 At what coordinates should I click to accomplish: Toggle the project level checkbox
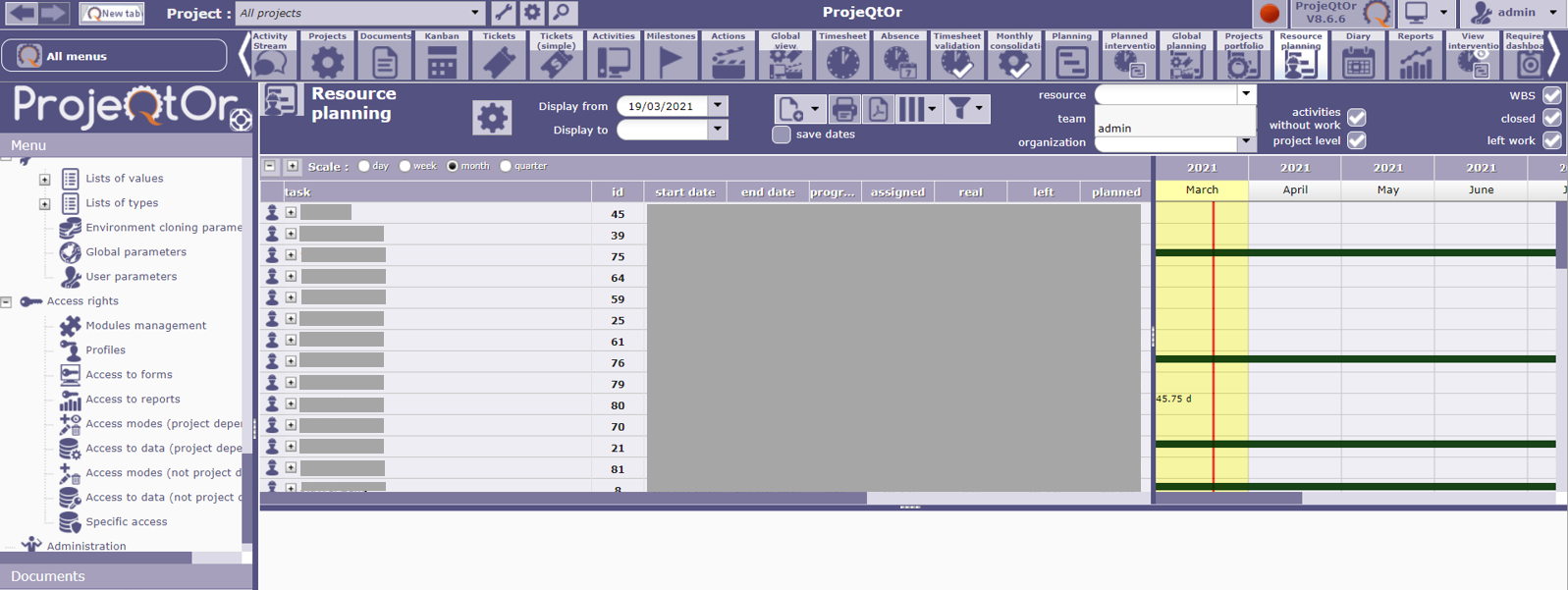1356,140
